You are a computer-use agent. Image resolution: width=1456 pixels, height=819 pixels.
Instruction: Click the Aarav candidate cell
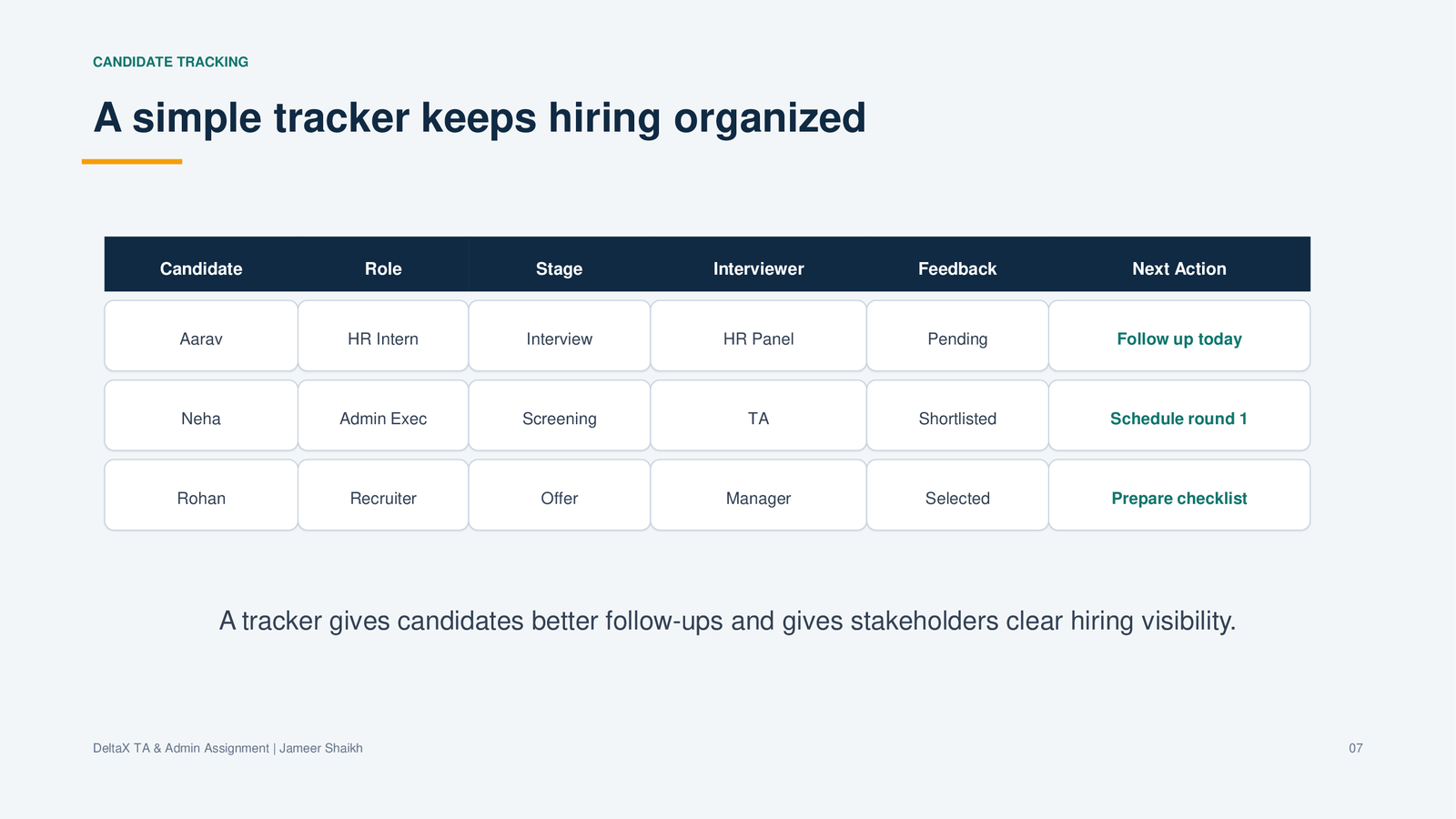point(201,336)
